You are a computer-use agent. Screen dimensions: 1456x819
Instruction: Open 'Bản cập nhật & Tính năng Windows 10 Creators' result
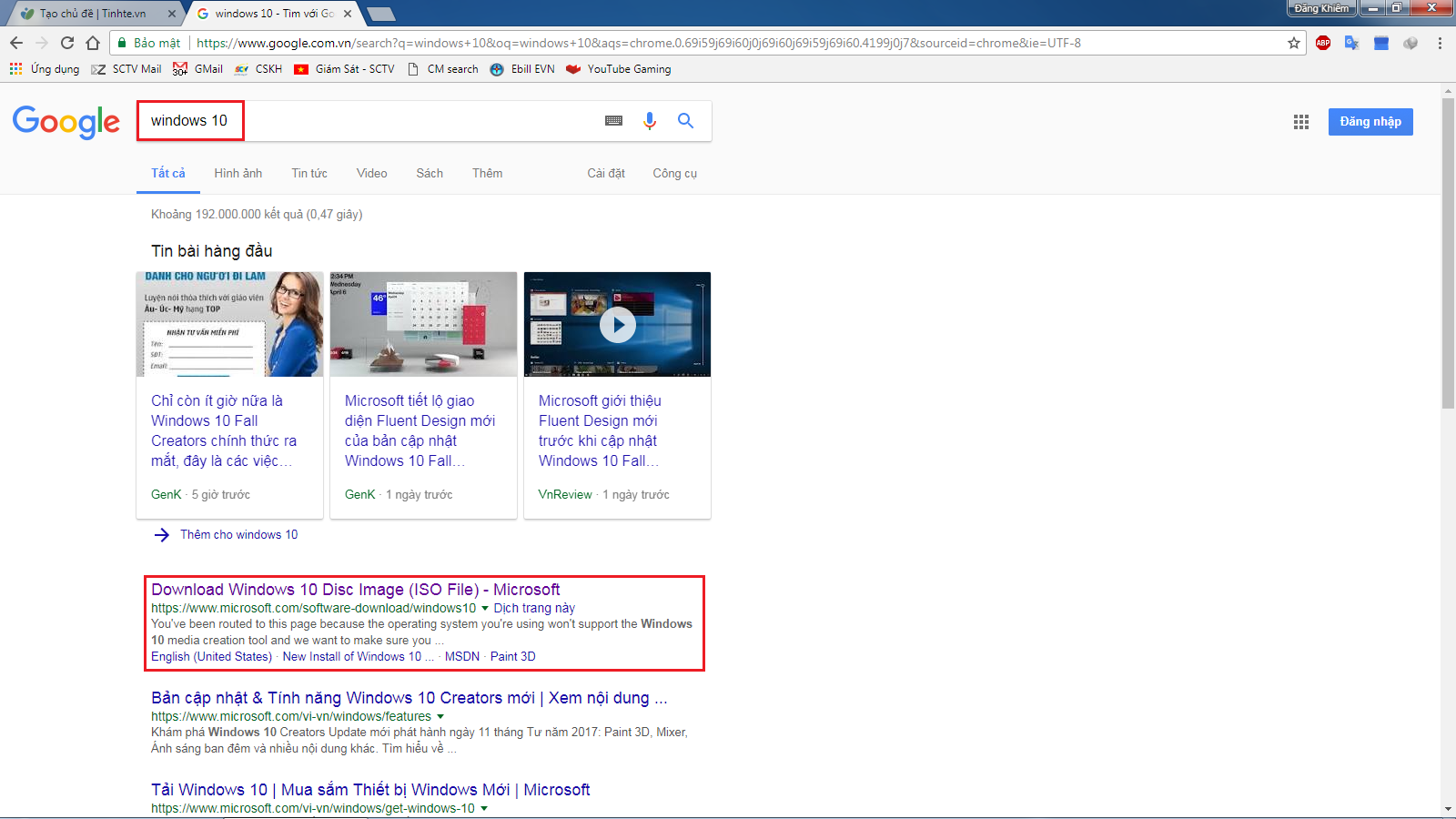(x=409, y=698)
